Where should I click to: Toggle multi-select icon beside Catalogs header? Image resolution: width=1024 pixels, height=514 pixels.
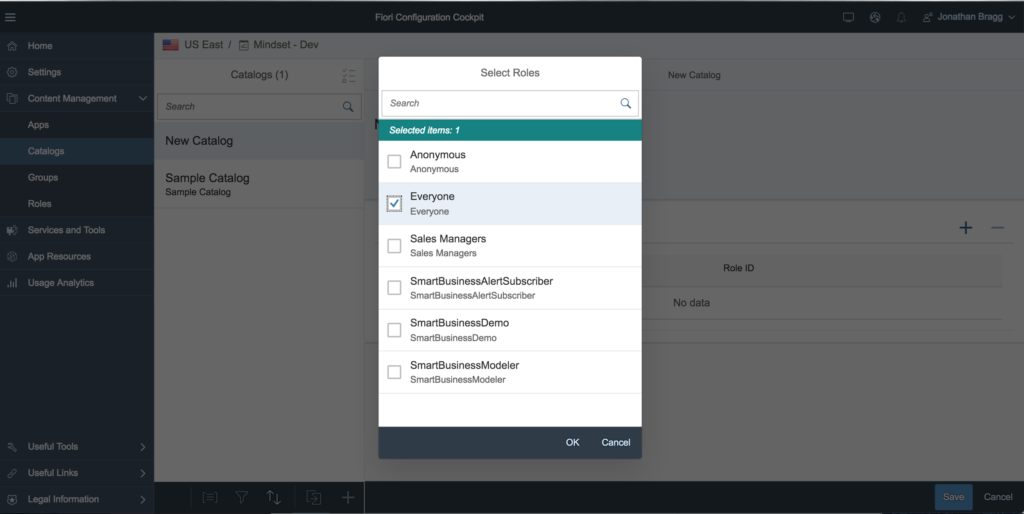tap(349, 76)
